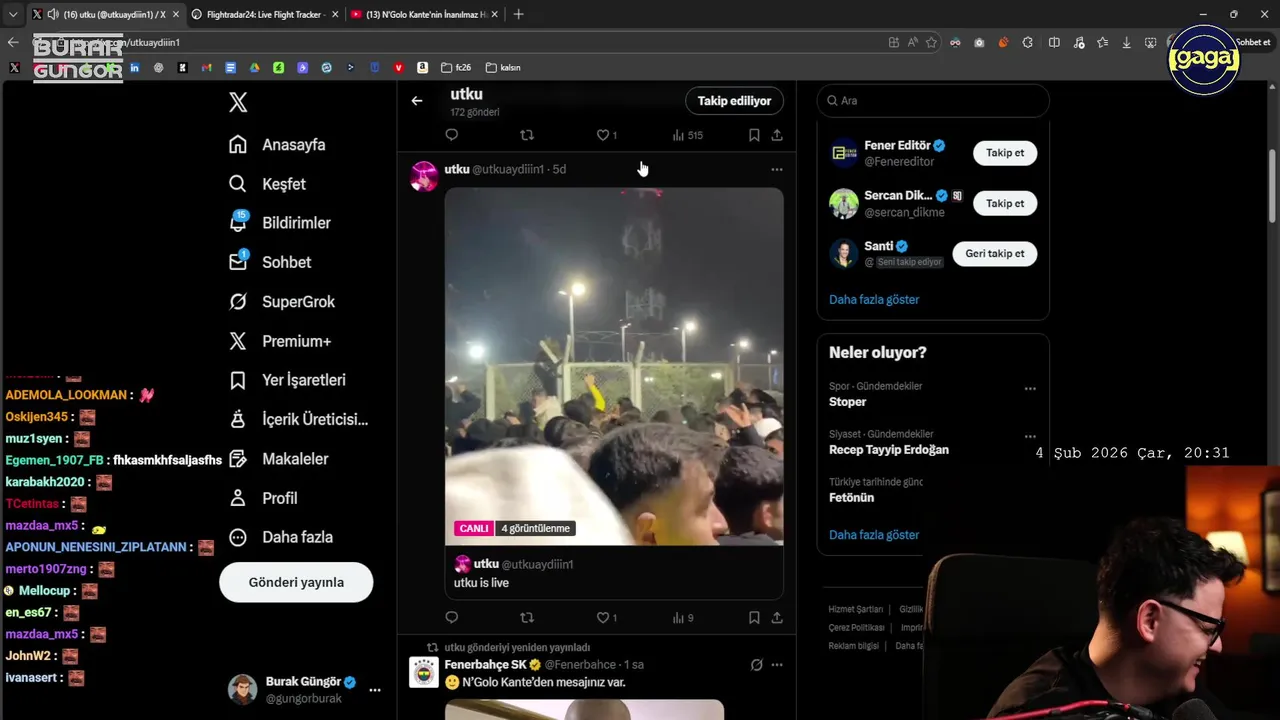Show more suggestions under who to follow
This screenshot has width=1280, height=720.
[x=874, y=300]
